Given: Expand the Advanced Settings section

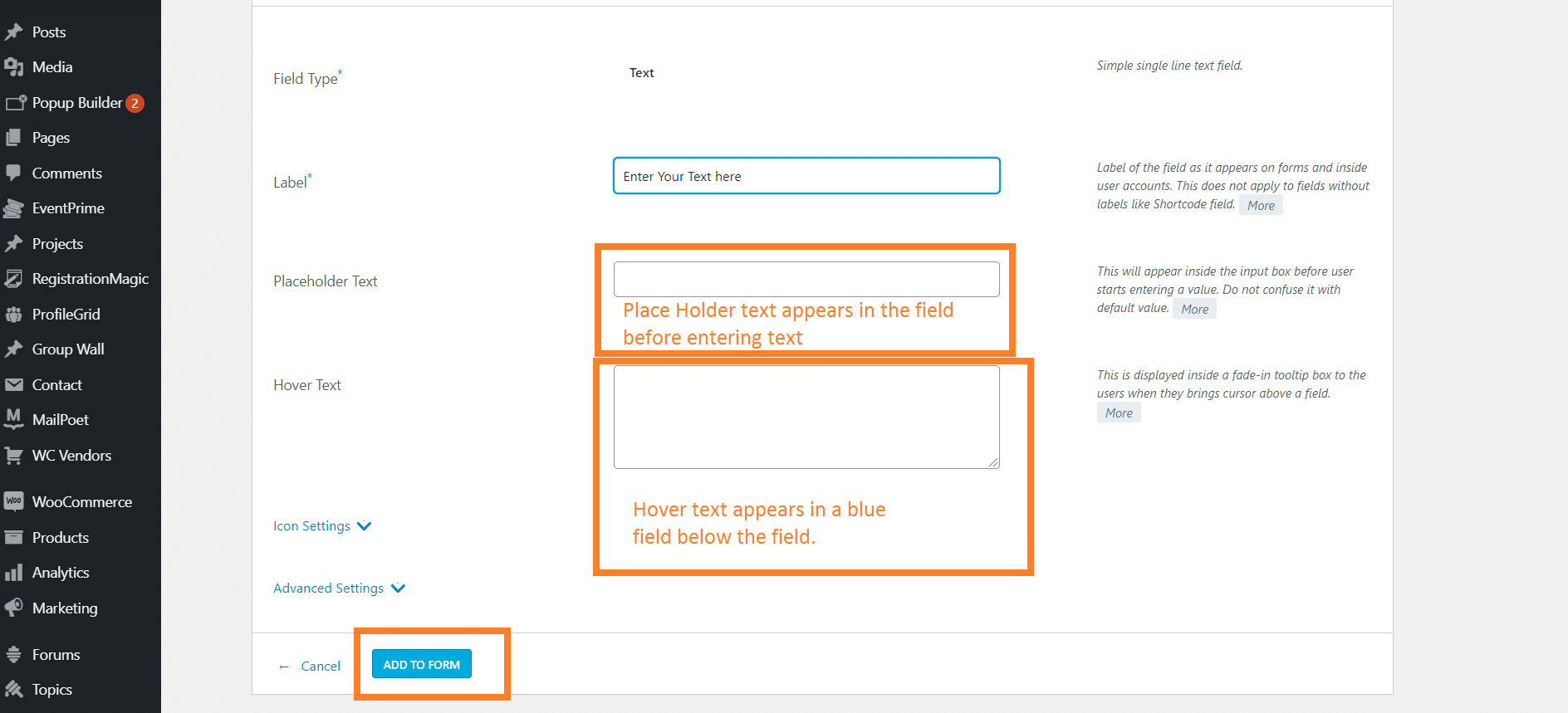Looking at the screenshot, I should [x=338, y=588].
